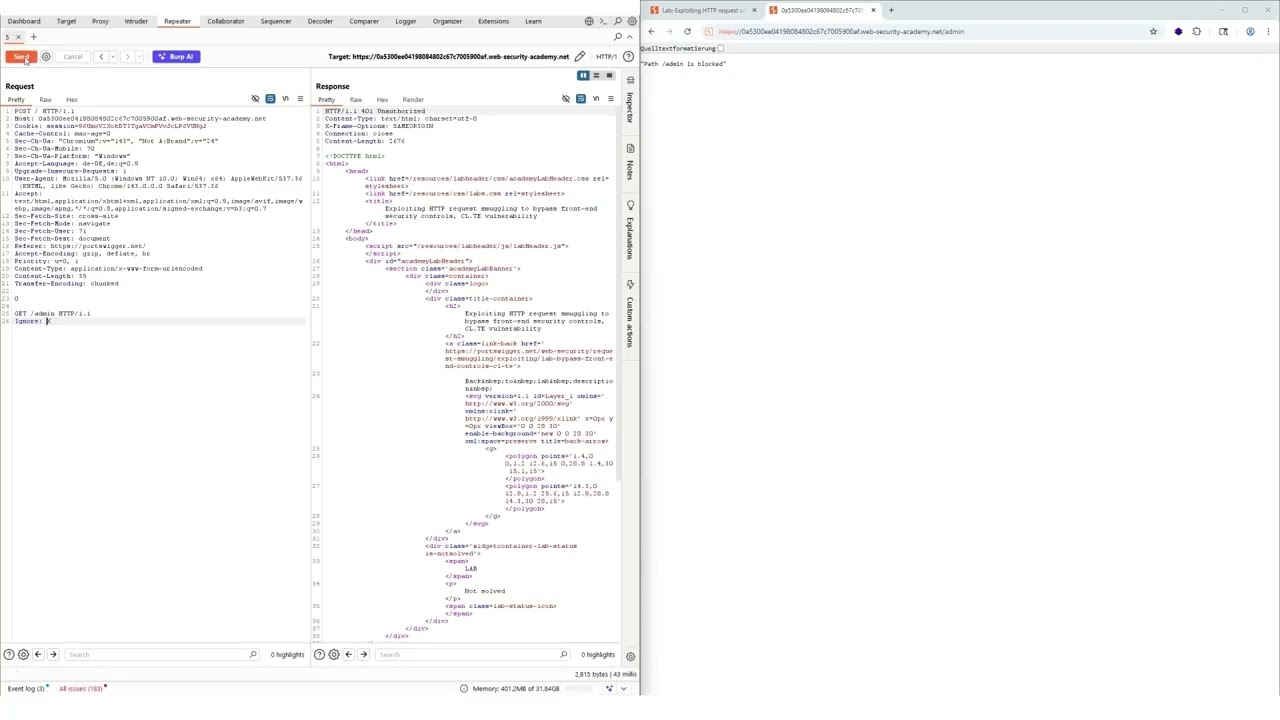Open the back history dropdown arrow
Image resolution: width=1280 pixels, height=720 pixels.
click(x=111, y=57)
